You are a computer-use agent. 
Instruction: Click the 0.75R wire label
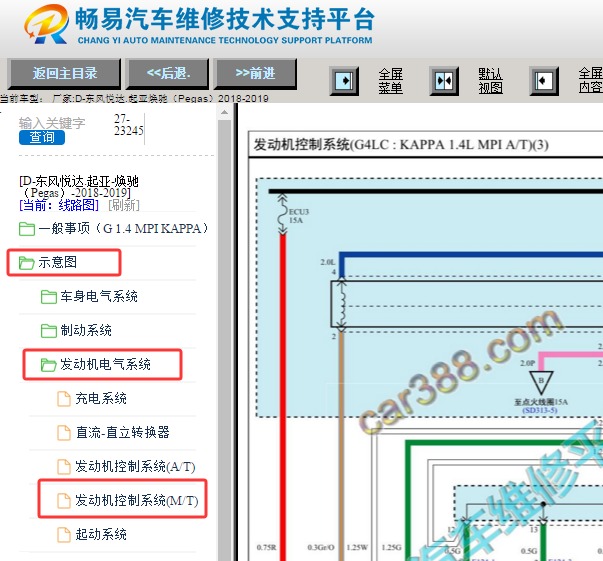tap(266, 547)
